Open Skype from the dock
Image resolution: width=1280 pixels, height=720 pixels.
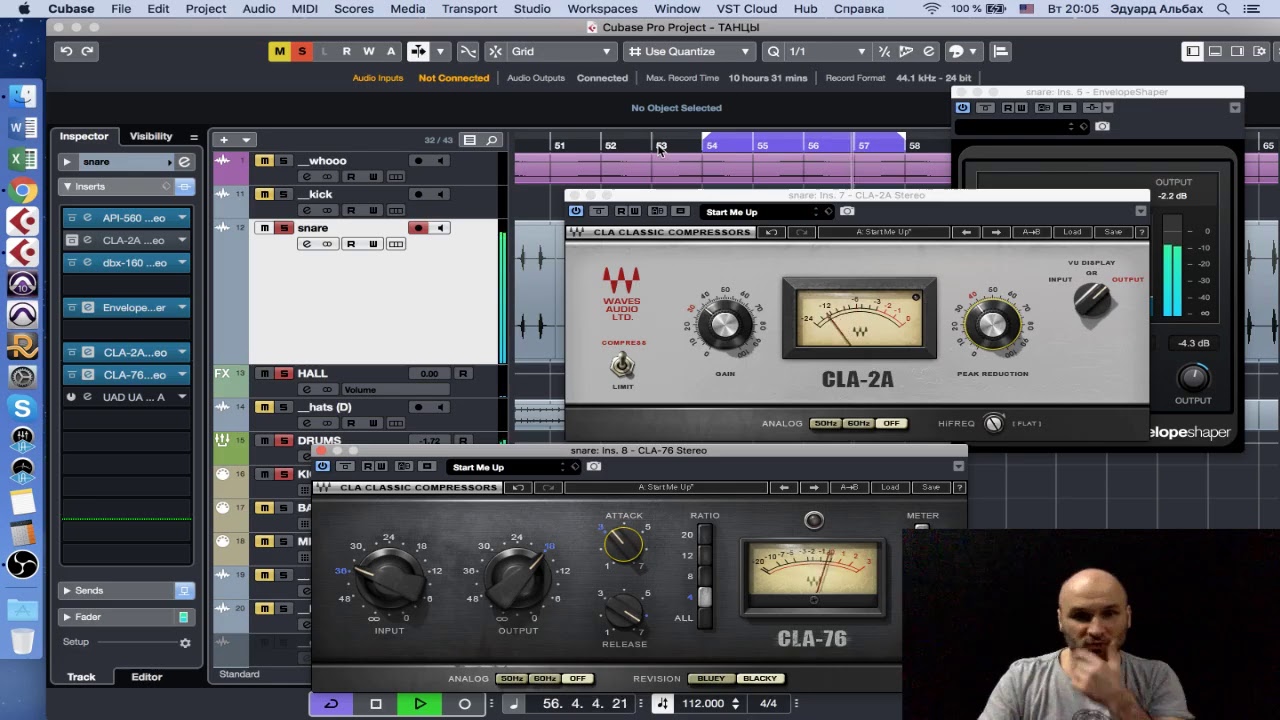pyautogui.click(x=22, y=408)
